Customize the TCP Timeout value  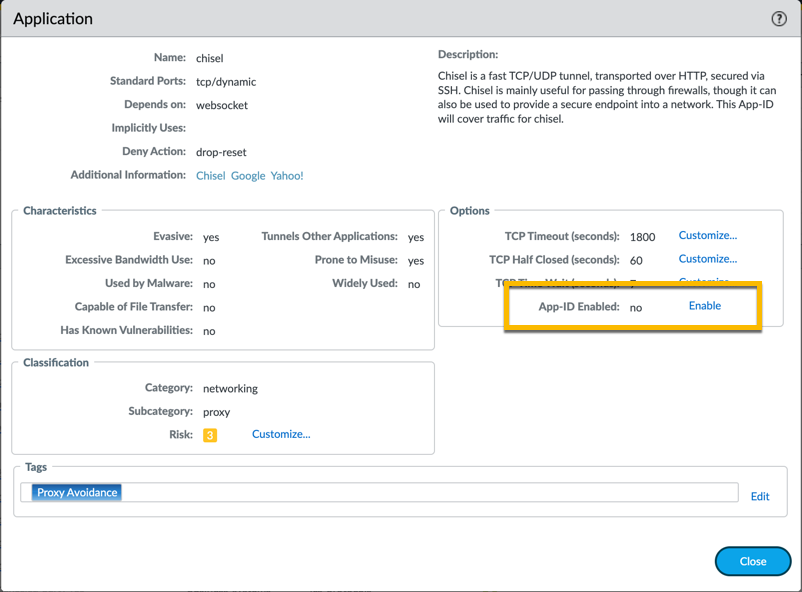click(707, 236)
